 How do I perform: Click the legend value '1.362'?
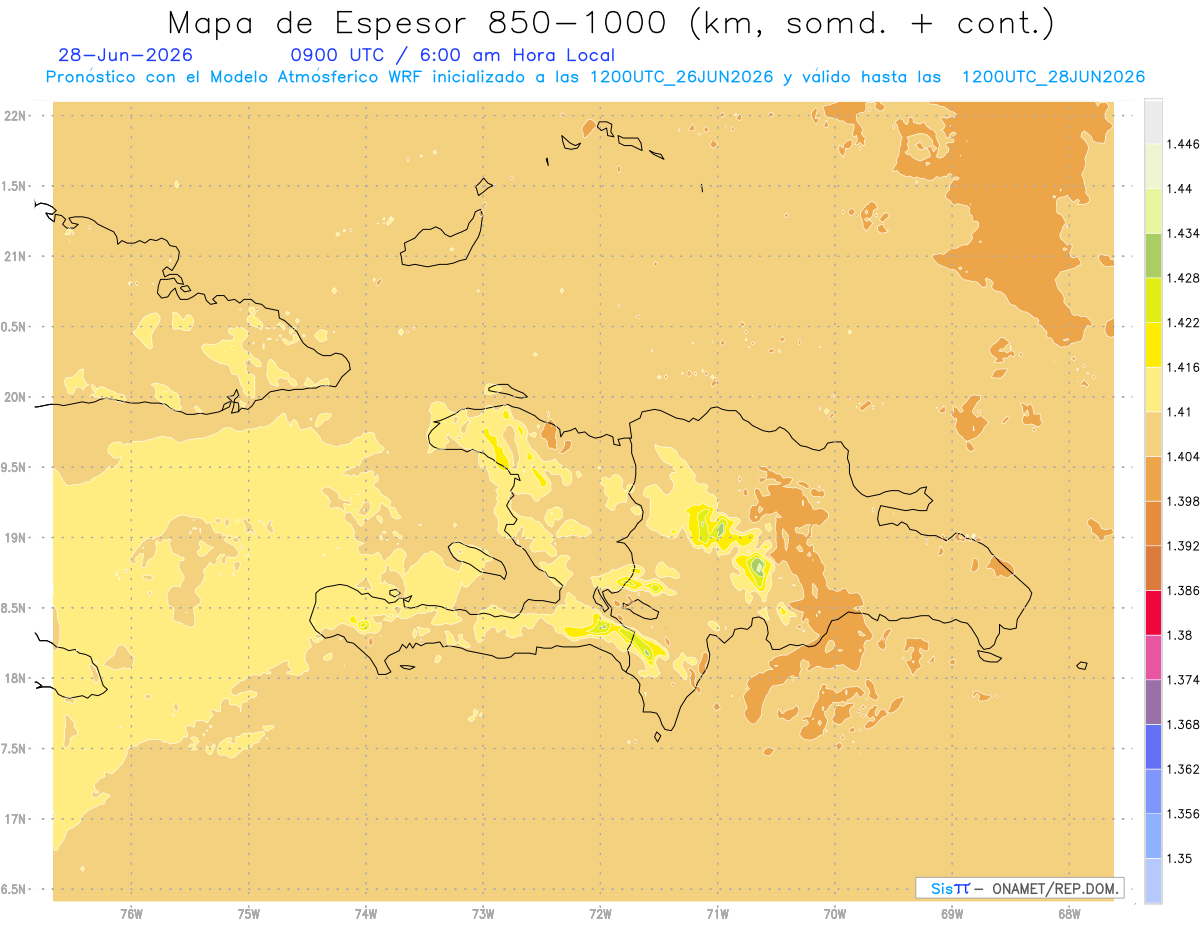[1182, 769]
